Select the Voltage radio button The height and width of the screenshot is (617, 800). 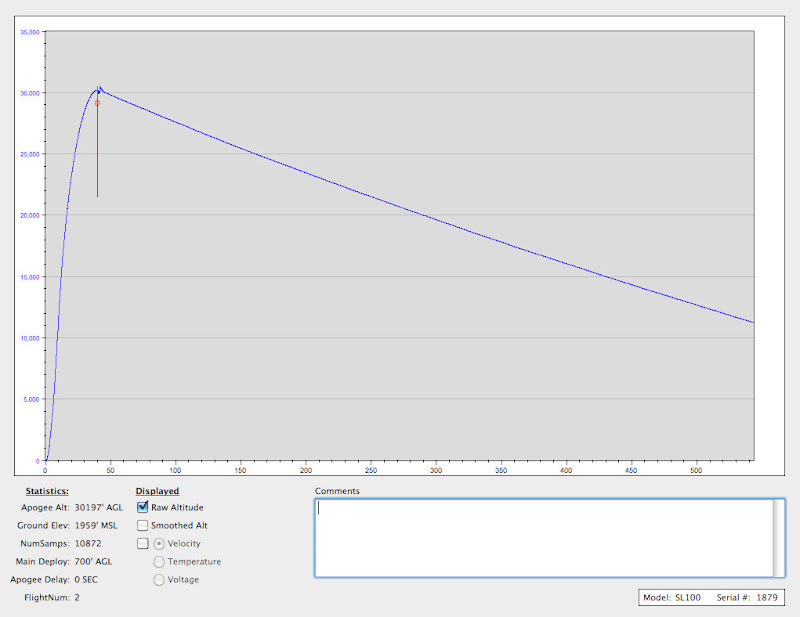[159, 580]
